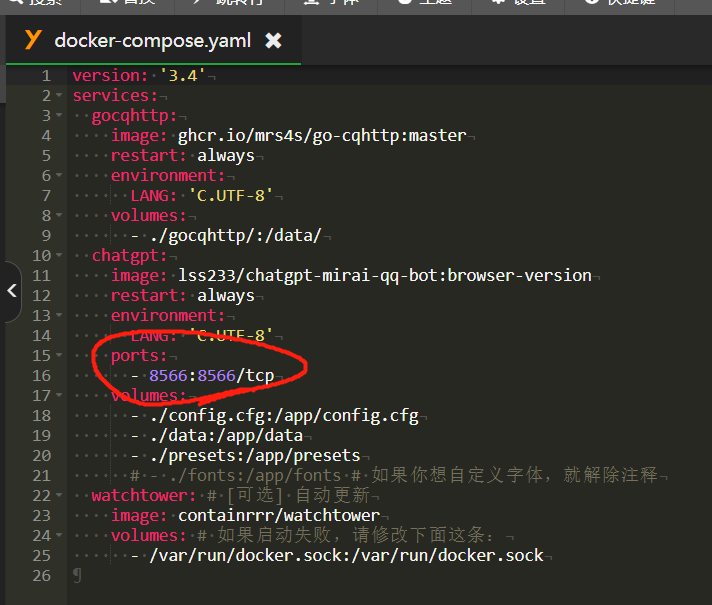
Task: Place cursor on lss233/chatgpt-mirai-qq-bot:browser-version
Action: click(385, 276)
